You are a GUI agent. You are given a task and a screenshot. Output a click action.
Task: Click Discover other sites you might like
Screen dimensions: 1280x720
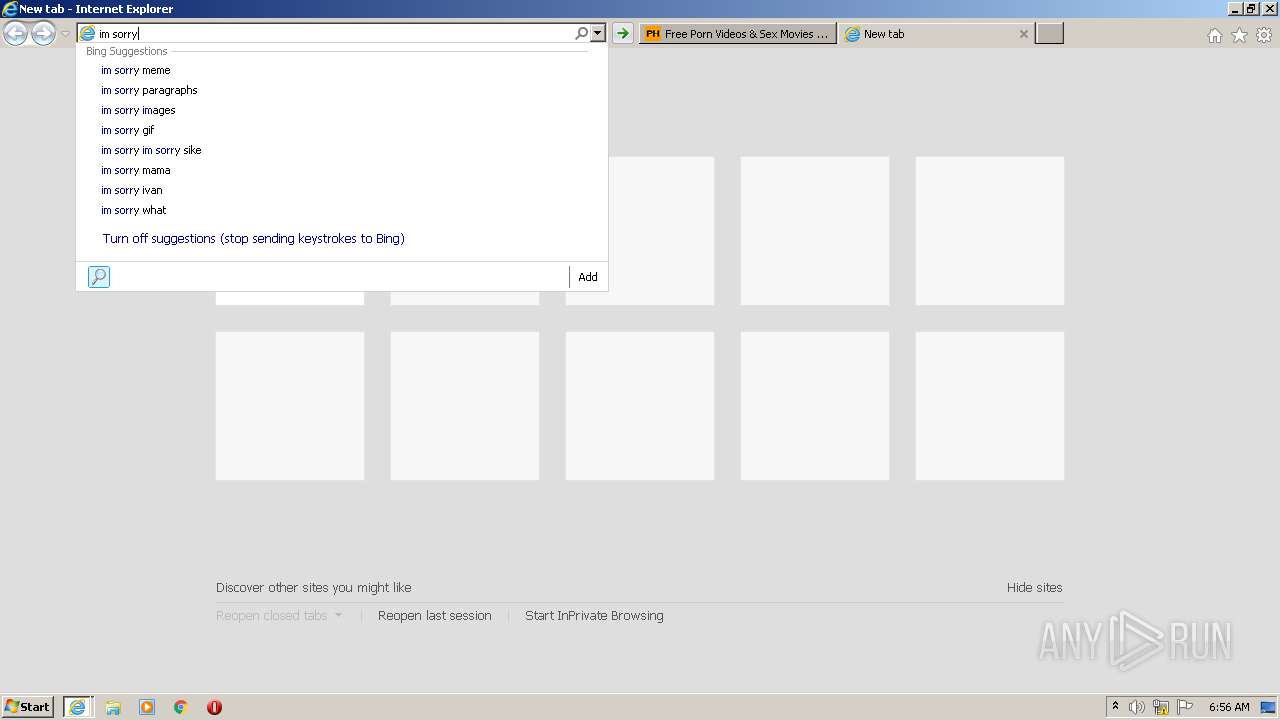314,588
